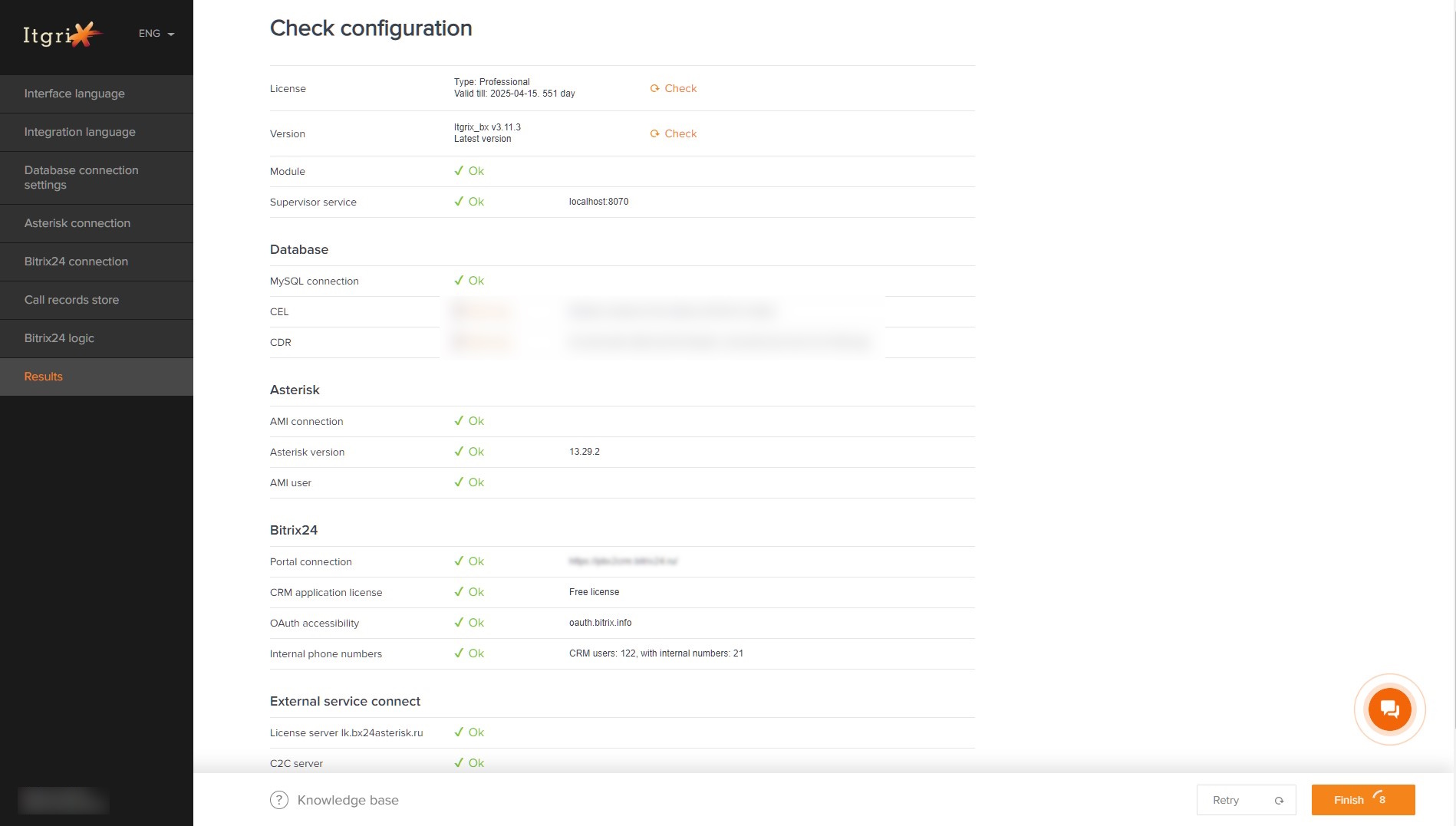Click C2C server Ok checkmark
Image resolution: width=1456 pixels, height=826 pixels.
click(459, 763)
